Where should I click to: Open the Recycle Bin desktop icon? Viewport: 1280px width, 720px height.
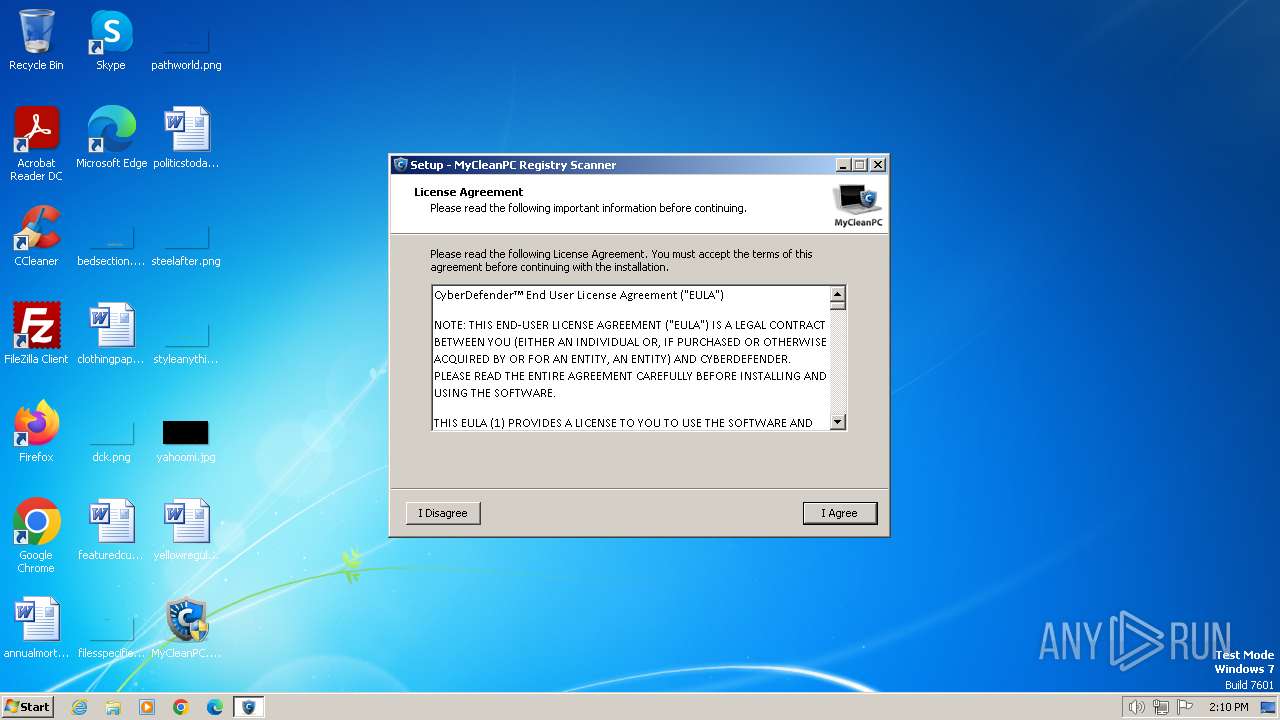point(36,40)
